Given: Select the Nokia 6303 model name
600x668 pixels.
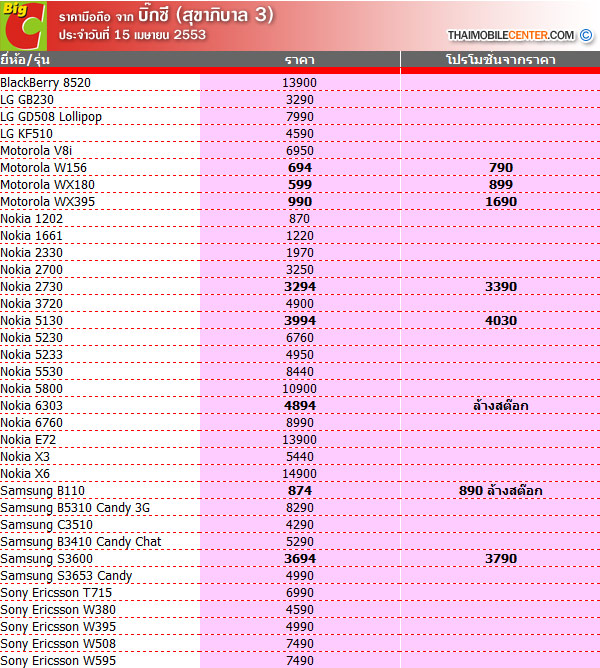Looking at the screenshot, I should (x=32, y=406).
